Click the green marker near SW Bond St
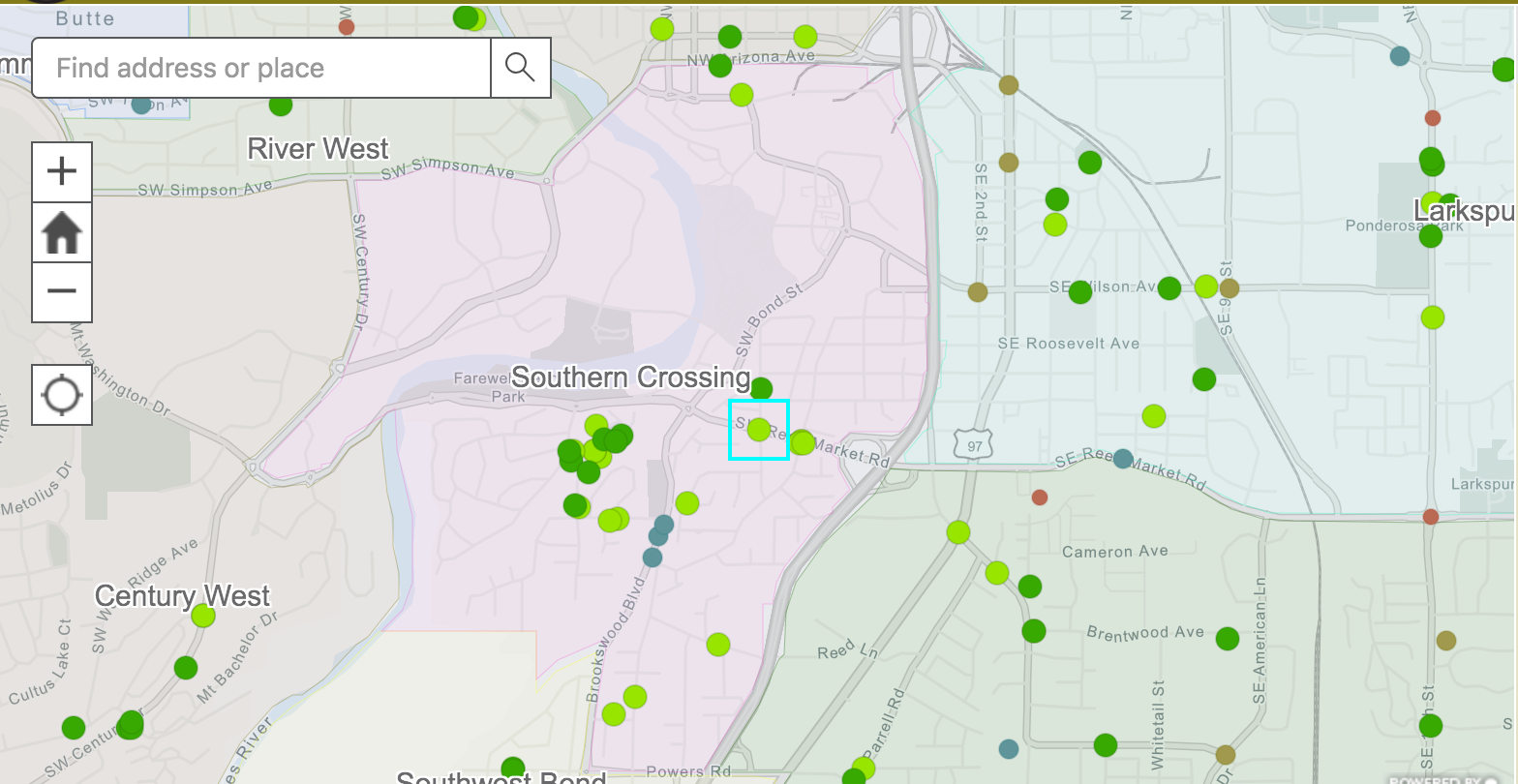1518x784 pixels. (x=762, y=389)
